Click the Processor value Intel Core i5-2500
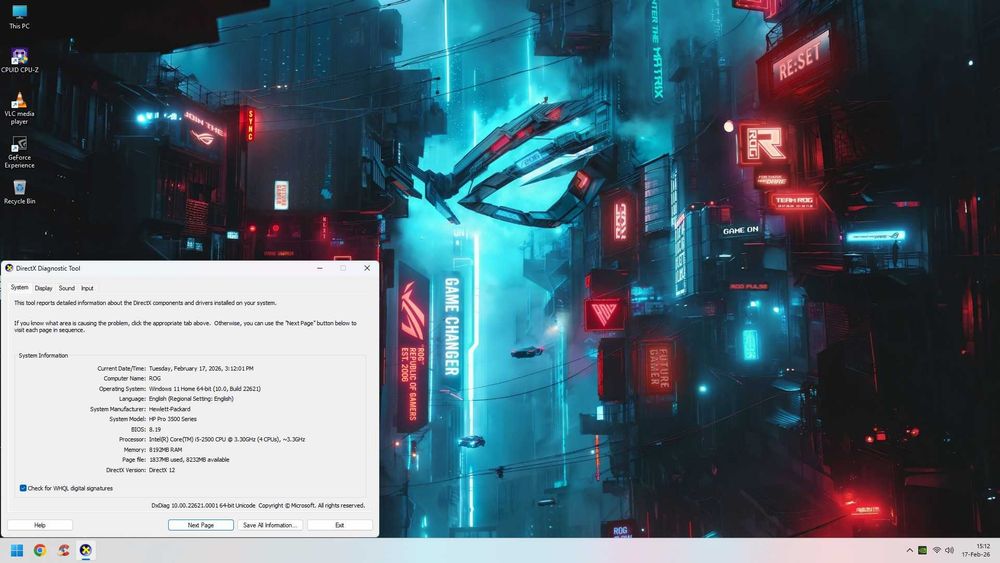The image size is (1000, 563). click(x=227, y=439)
